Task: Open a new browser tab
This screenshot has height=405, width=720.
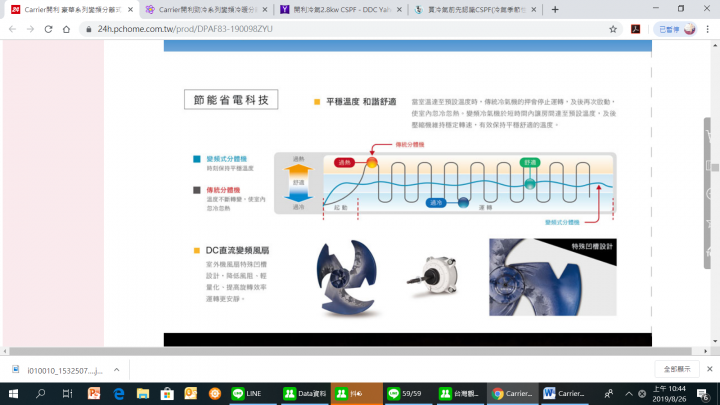Action: [555, 9]
